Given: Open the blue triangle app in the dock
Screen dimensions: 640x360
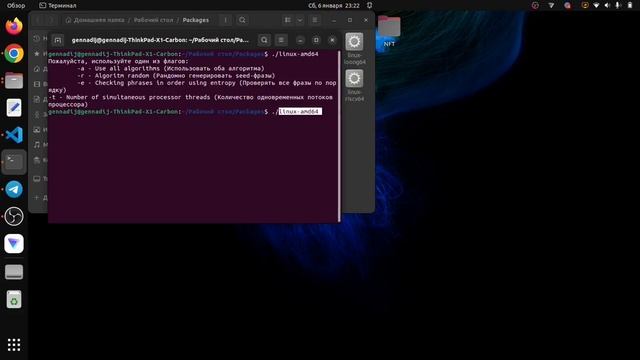Looking at the screenshot, I should [14, 244].
